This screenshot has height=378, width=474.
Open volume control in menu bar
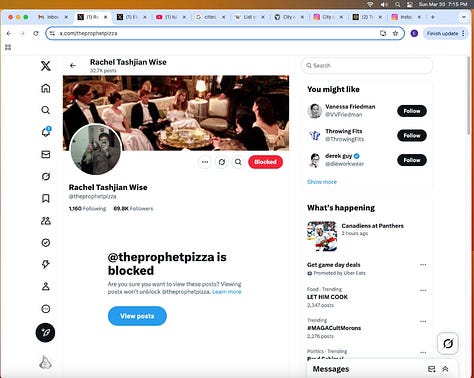click(384, 4)
